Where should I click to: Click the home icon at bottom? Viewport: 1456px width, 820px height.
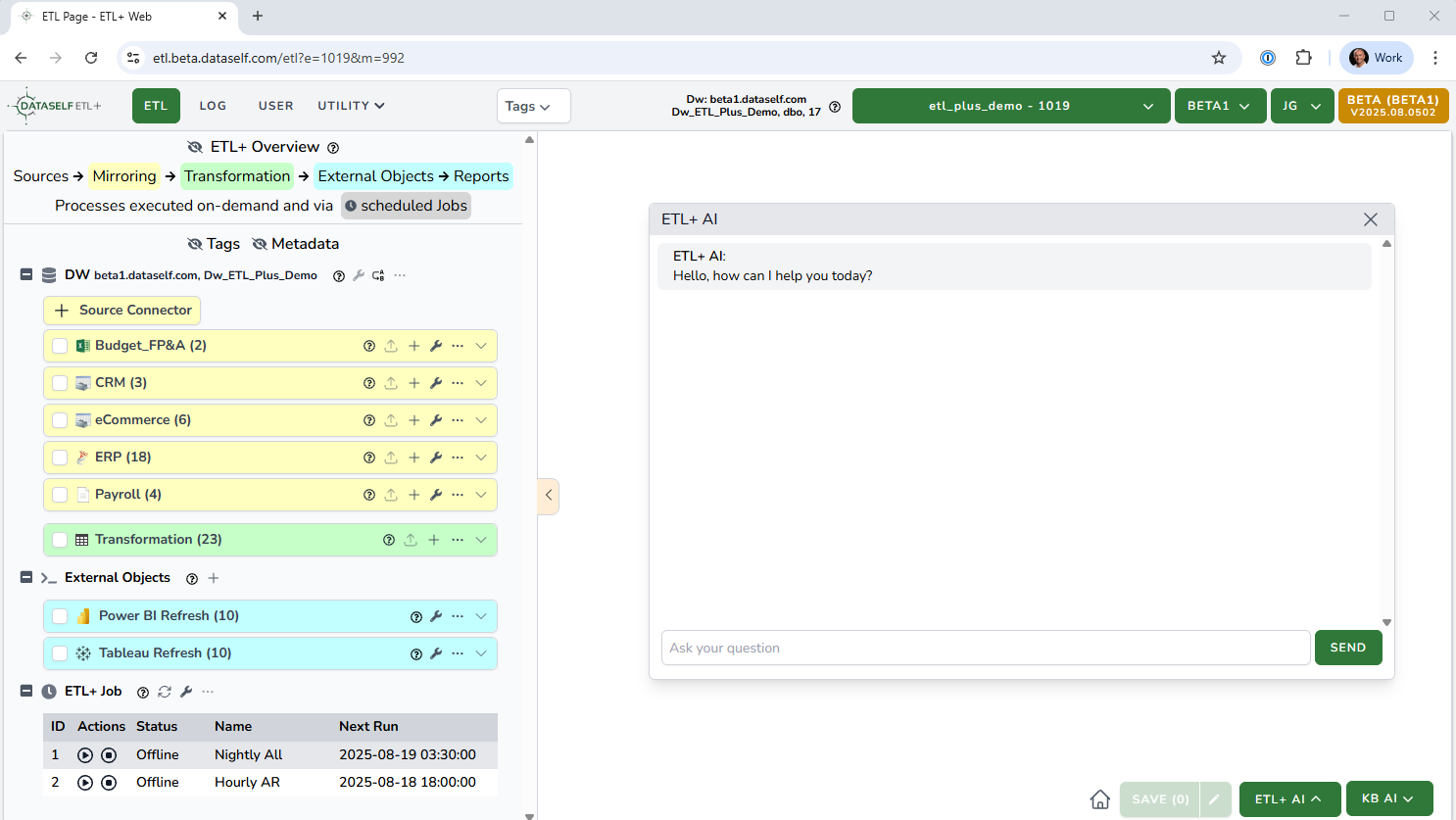(1100, 799)
